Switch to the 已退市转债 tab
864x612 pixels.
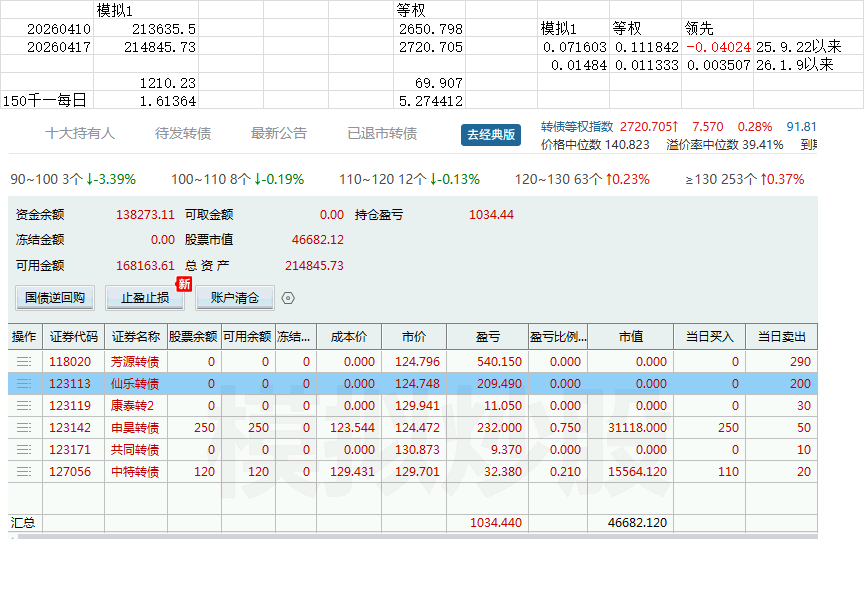coord(382,133)
